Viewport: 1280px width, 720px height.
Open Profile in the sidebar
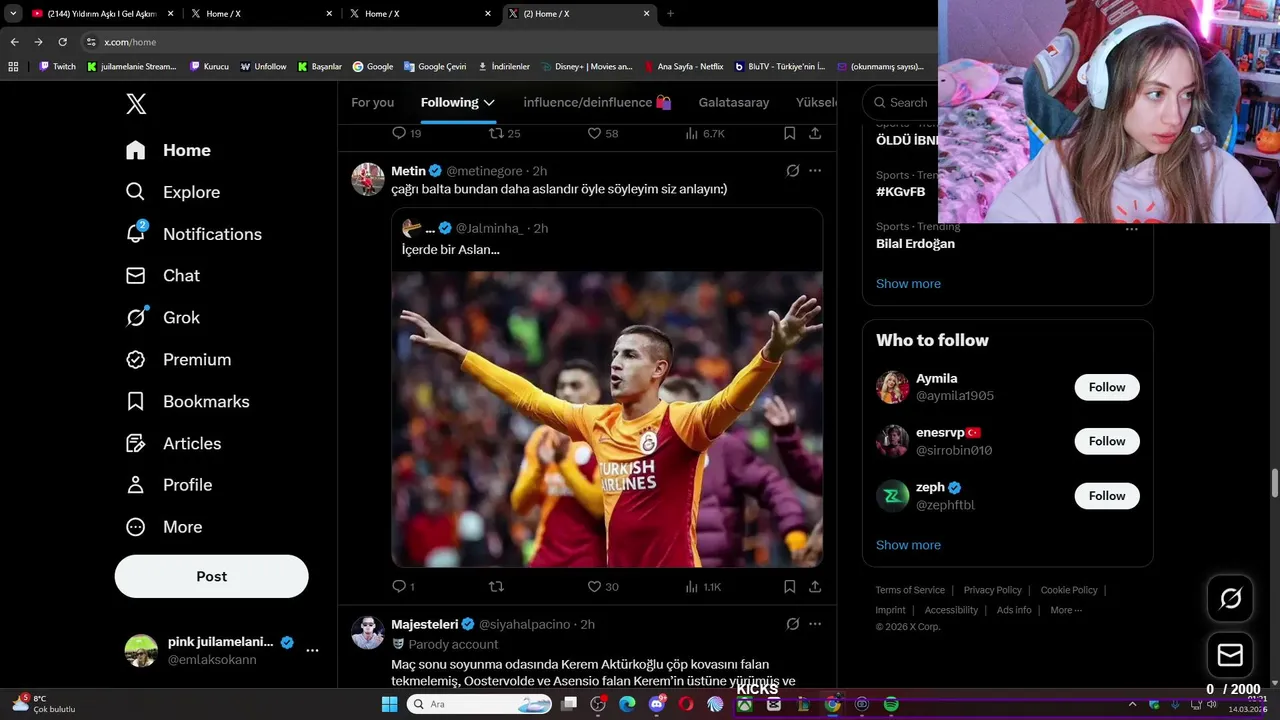(168, 485)
